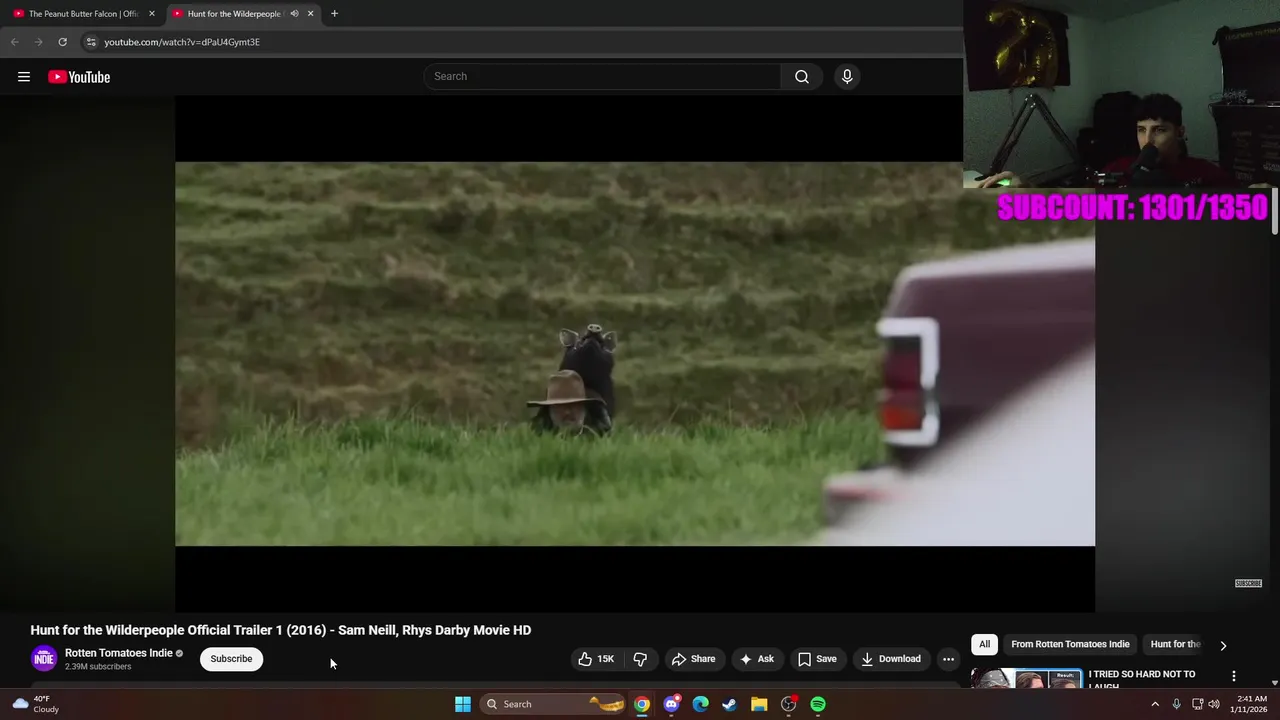Open network settings tray icon
The width and height of the screenshot is (1280, 720).
point(1197,704)
